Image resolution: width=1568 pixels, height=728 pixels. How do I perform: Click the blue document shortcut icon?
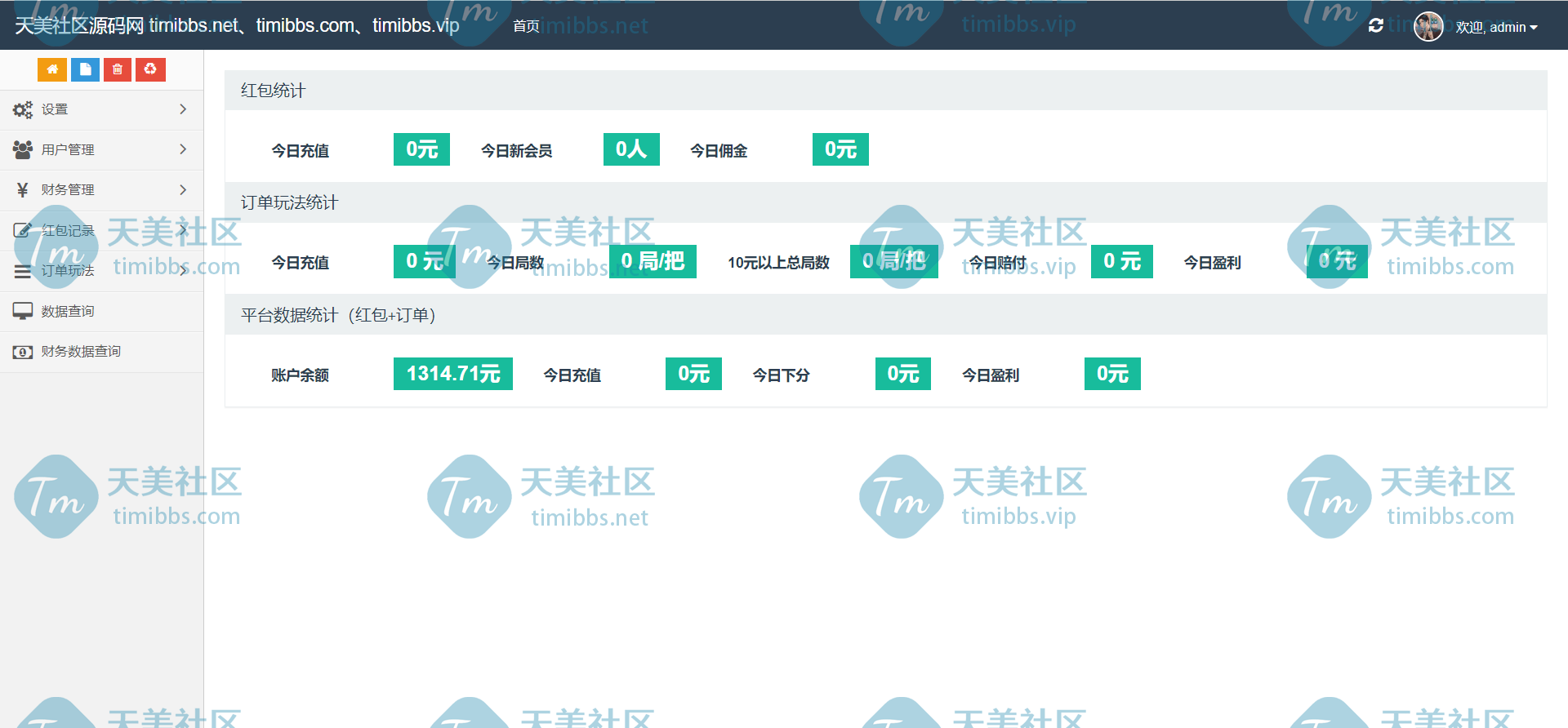tap(85, 69)
